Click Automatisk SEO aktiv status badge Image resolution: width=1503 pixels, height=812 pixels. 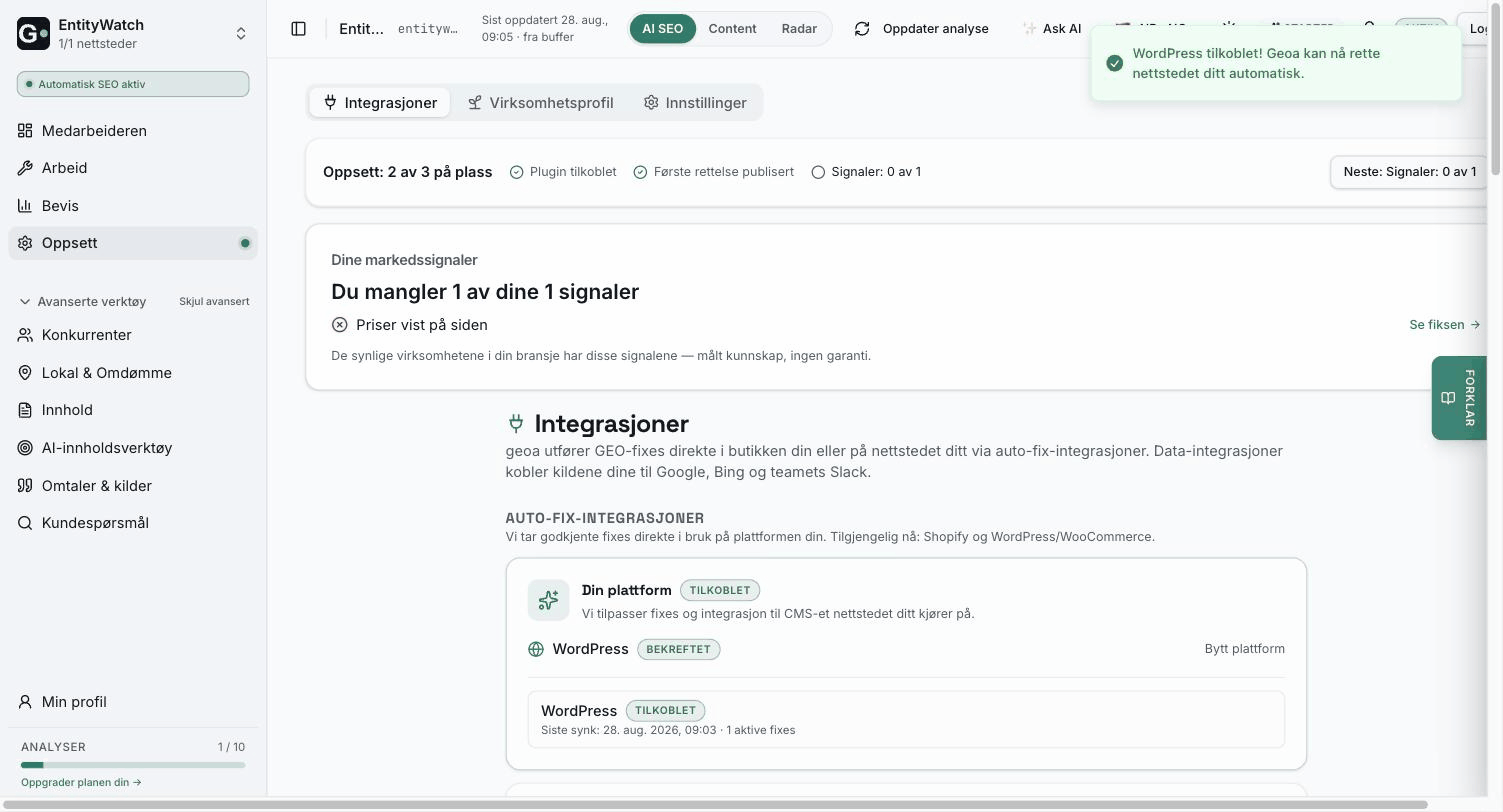[x=133, y=84]
